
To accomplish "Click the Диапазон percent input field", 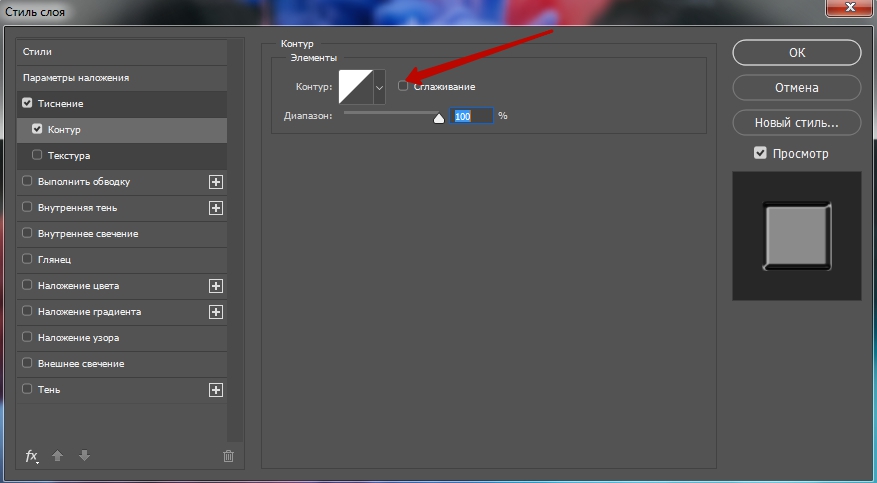I will (471, 116).
